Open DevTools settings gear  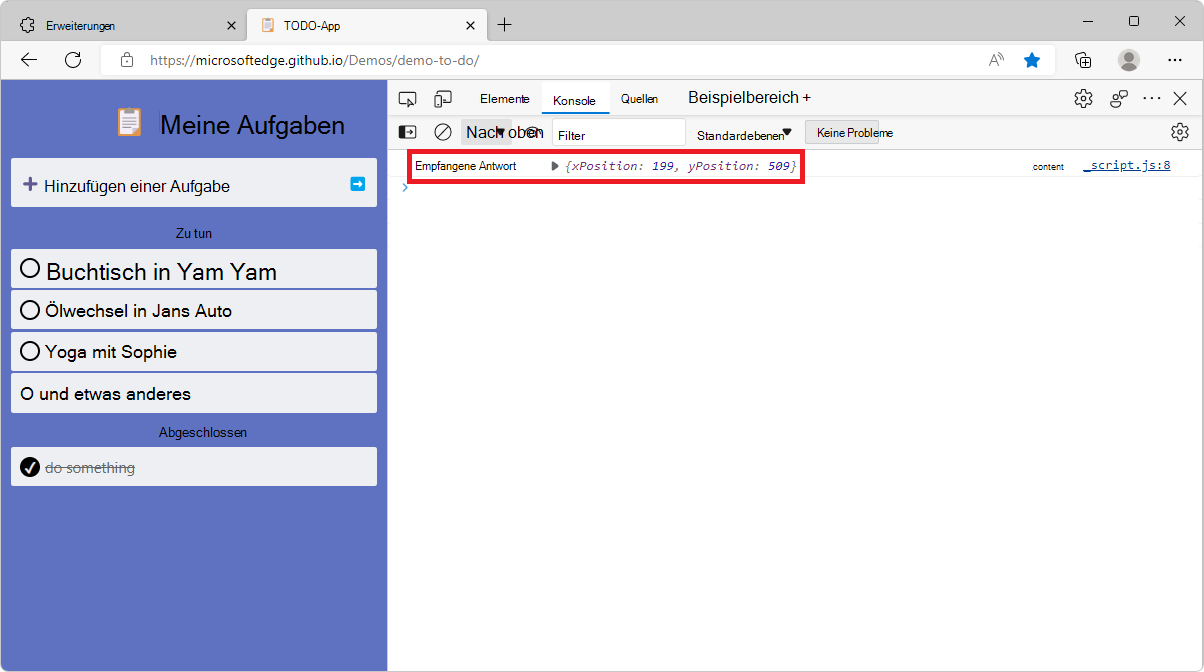pyautogui.click(x=1083, y=98)
